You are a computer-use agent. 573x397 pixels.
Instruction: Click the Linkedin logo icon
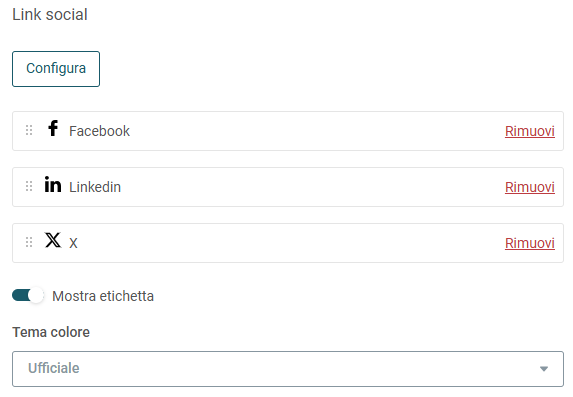point(53,184)
